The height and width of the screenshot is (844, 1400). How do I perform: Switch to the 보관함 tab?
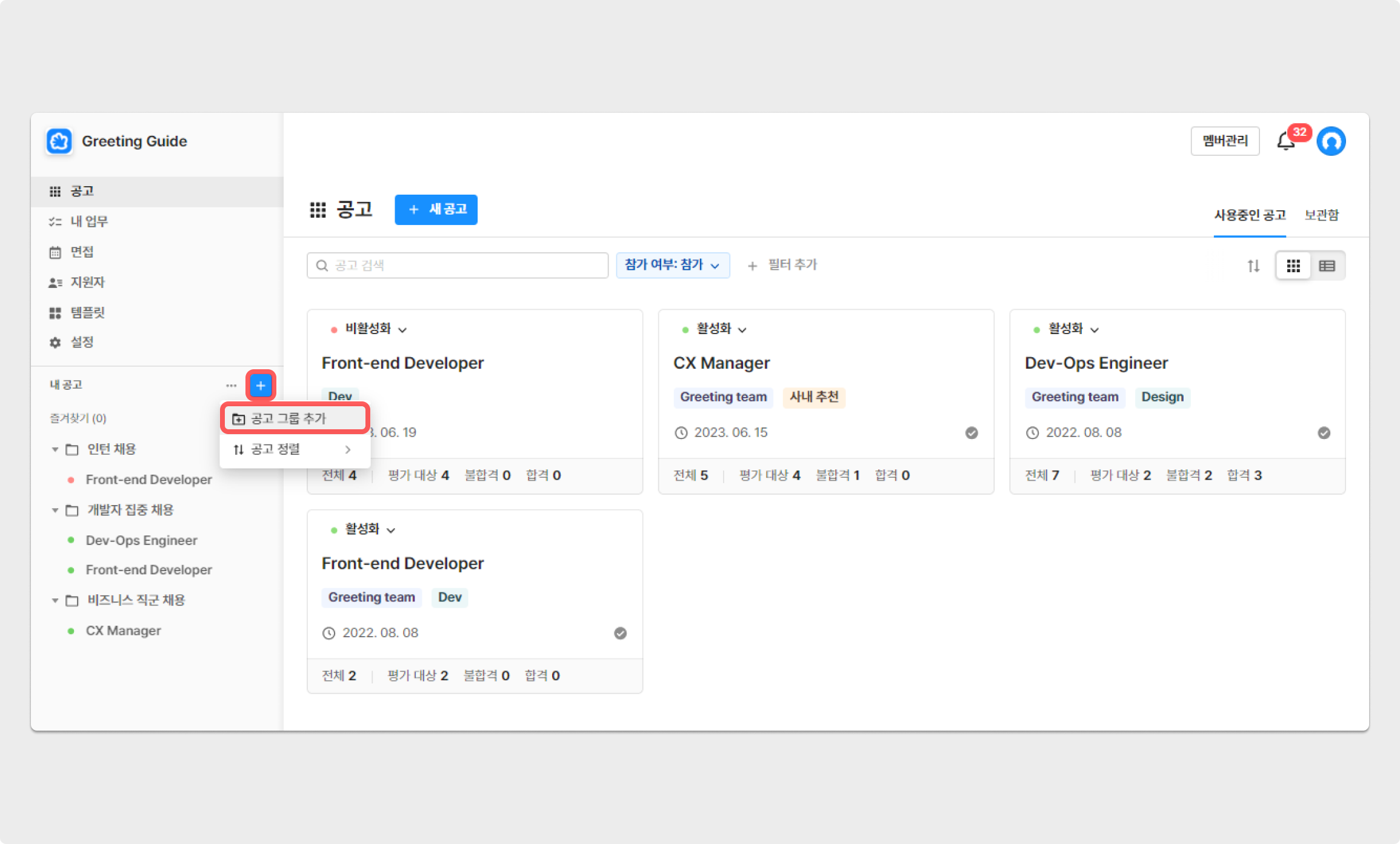[x=1321, y=215]
